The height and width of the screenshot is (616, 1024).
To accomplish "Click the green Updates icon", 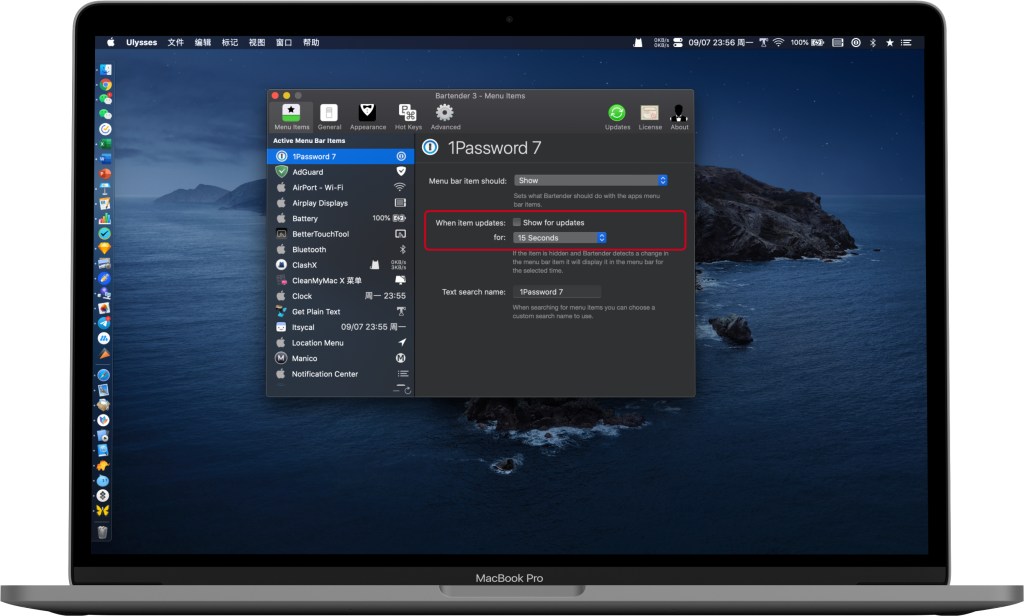I will [617, 116].
